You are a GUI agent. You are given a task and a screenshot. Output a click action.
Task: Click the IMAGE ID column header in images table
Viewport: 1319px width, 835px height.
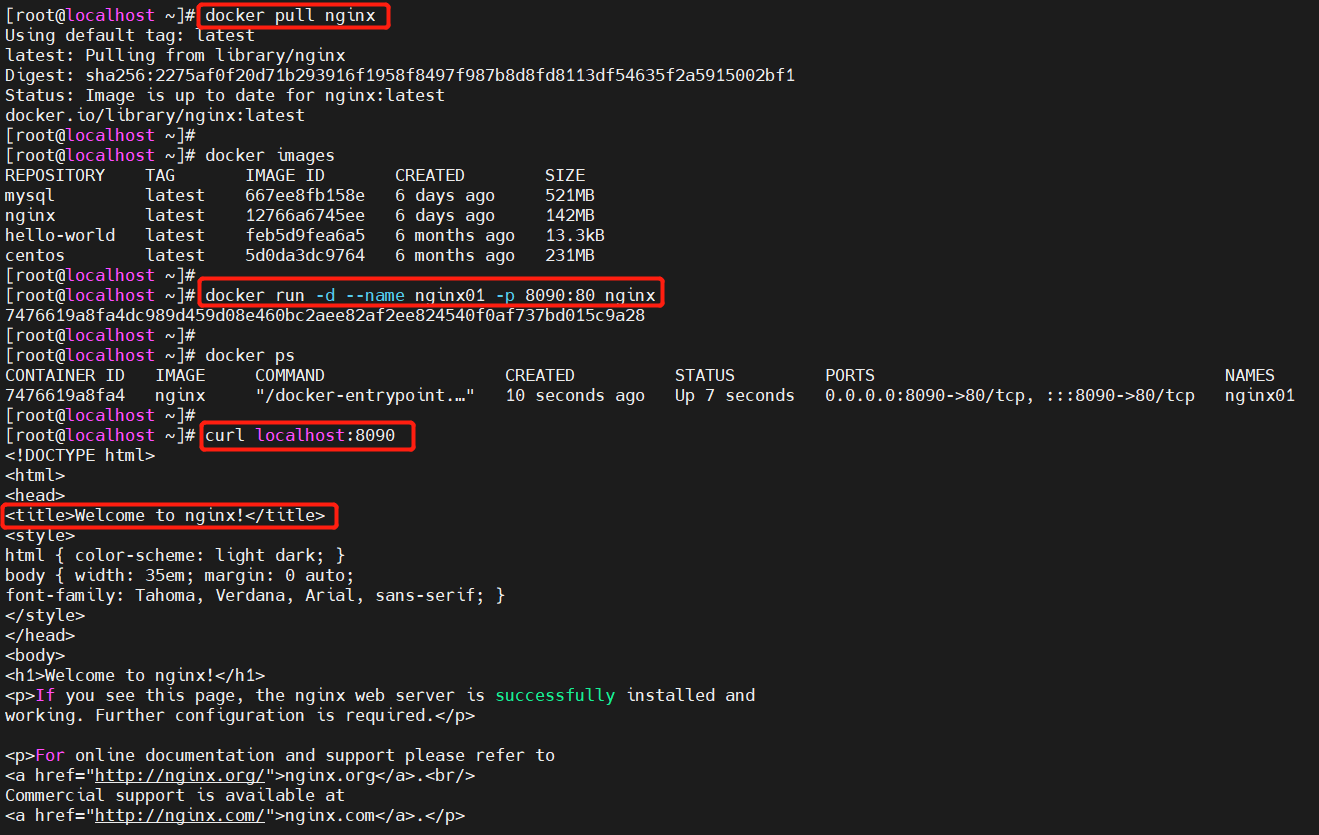pos(285,175)
